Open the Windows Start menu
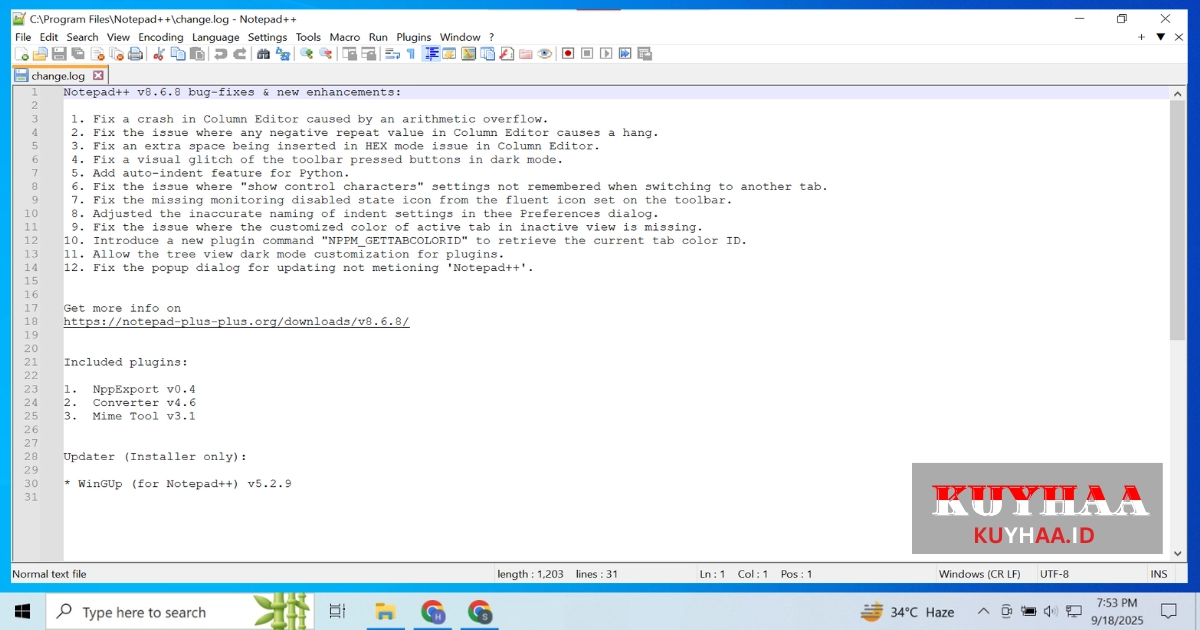The image size is (1200, 630). [x=22, y=611]
